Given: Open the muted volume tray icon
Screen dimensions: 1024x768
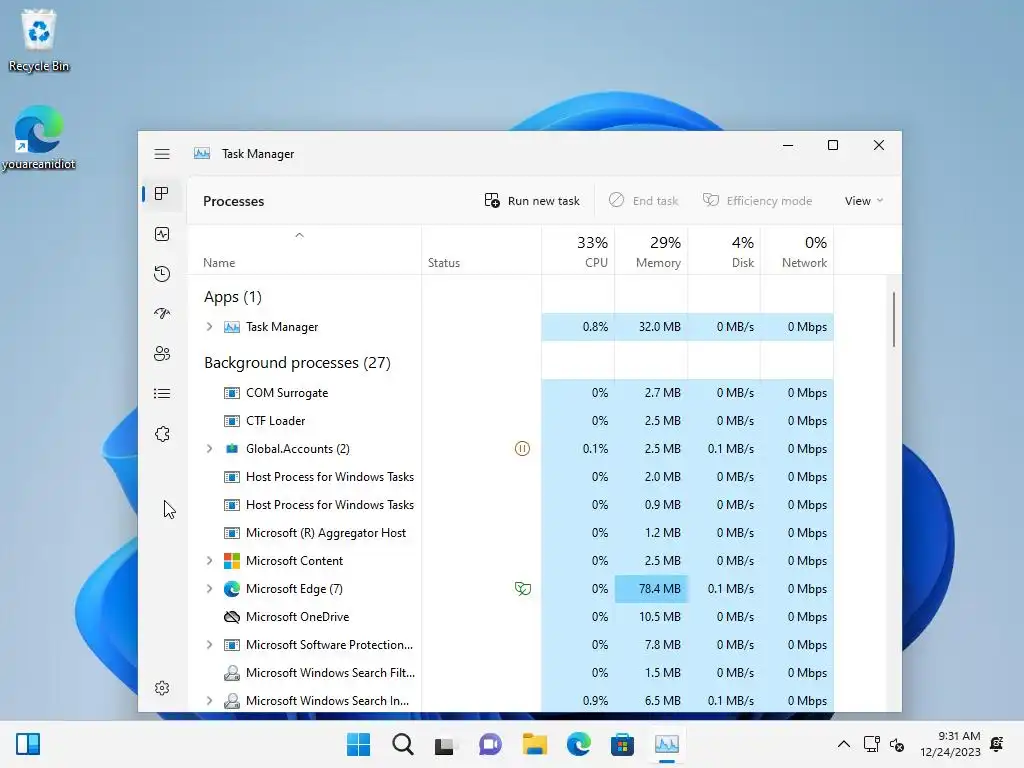Looking at the screenshot, I should (x=897, y=744).
